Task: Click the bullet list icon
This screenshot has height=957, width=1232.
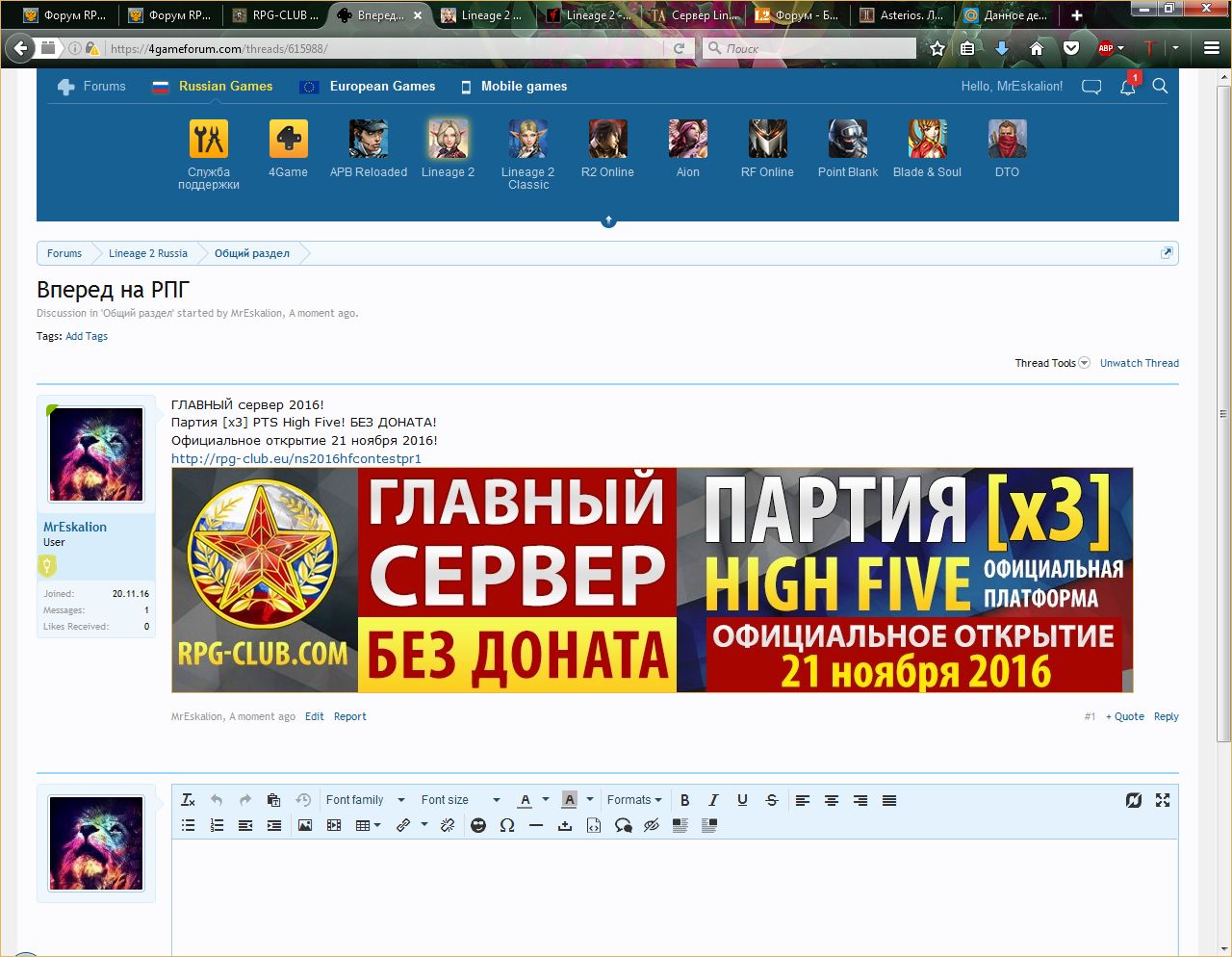Action: 188,825
